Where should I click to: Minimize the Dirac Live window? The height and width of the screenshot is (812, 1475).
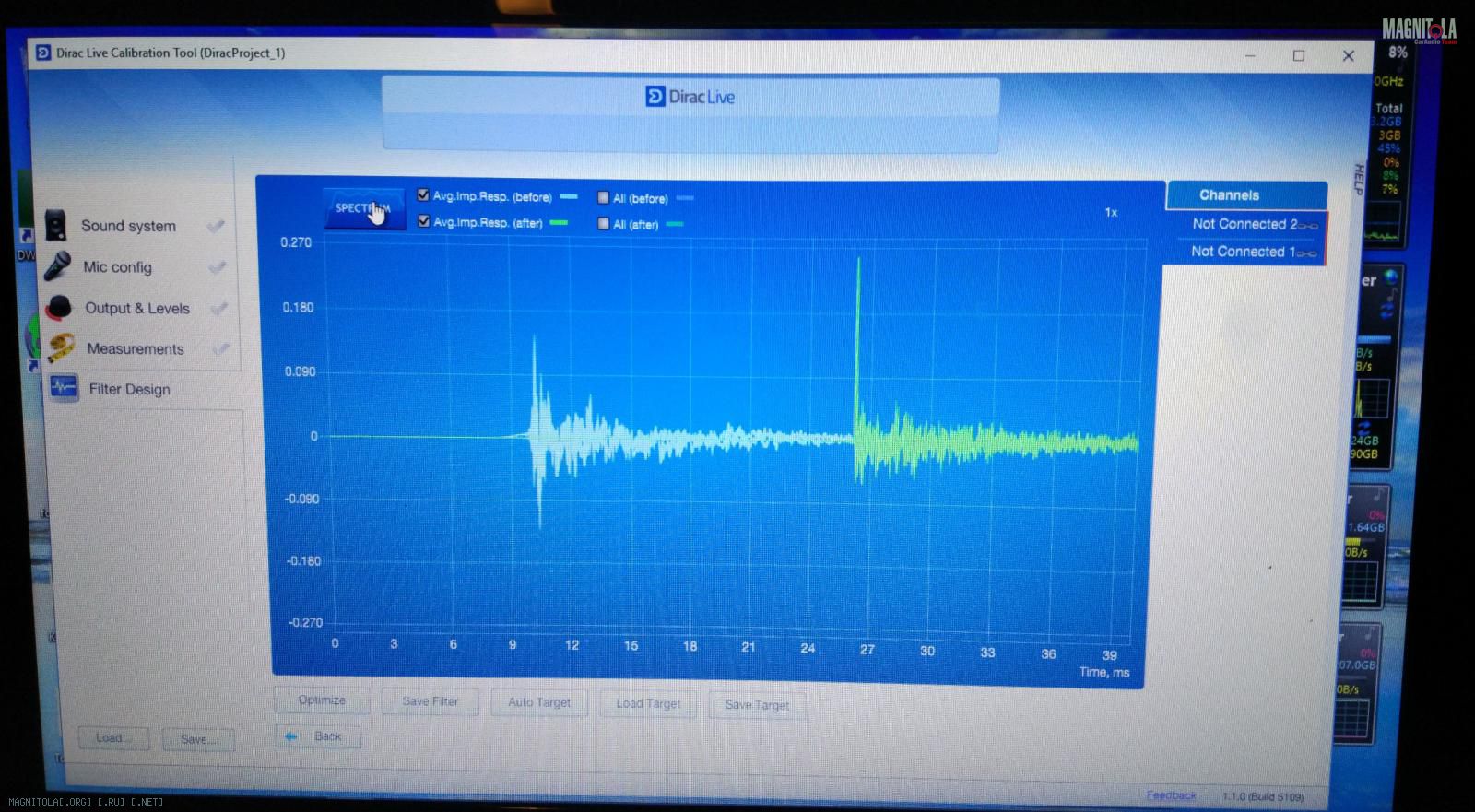(1249, 56)
